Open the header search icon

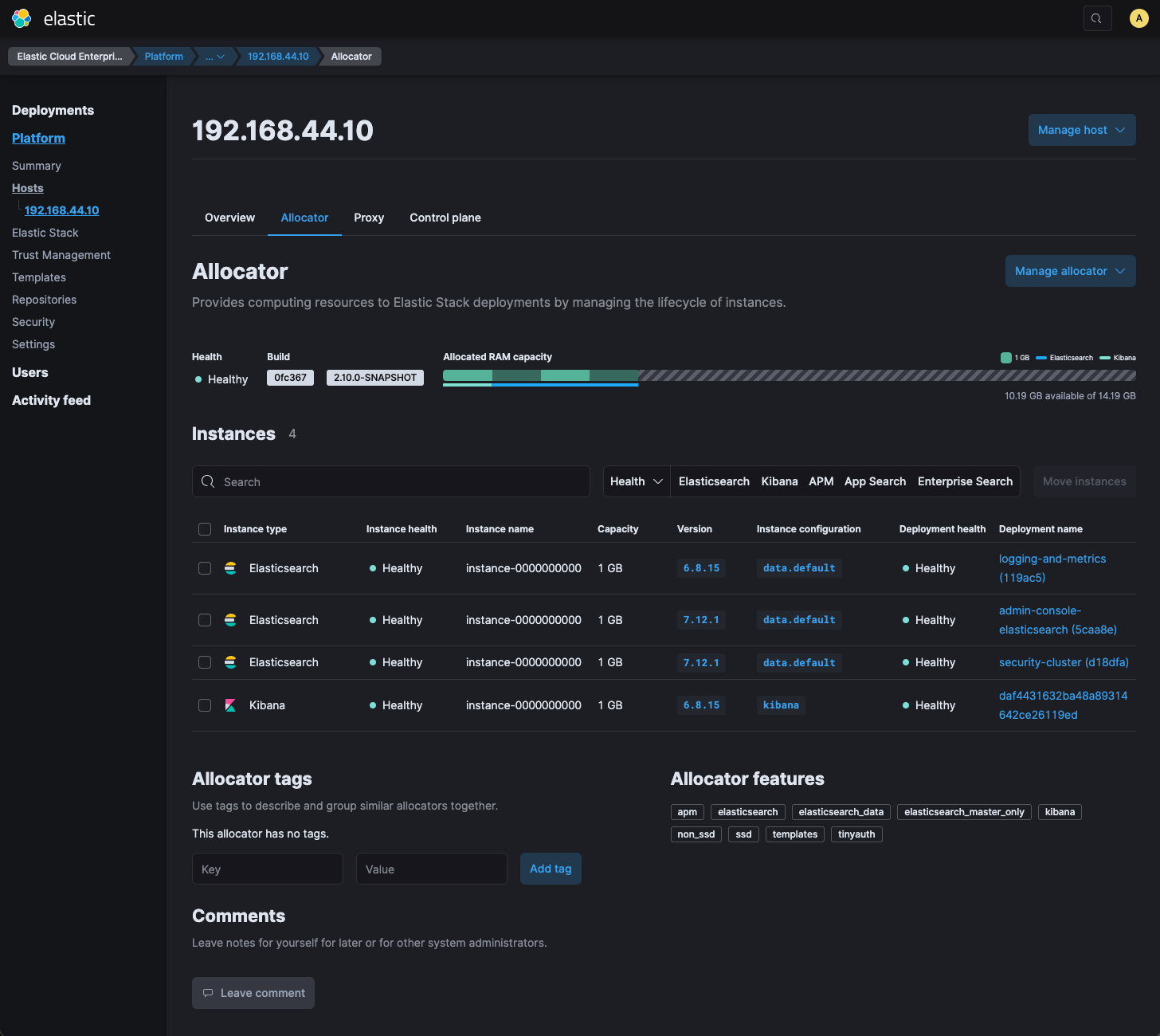1097,18
